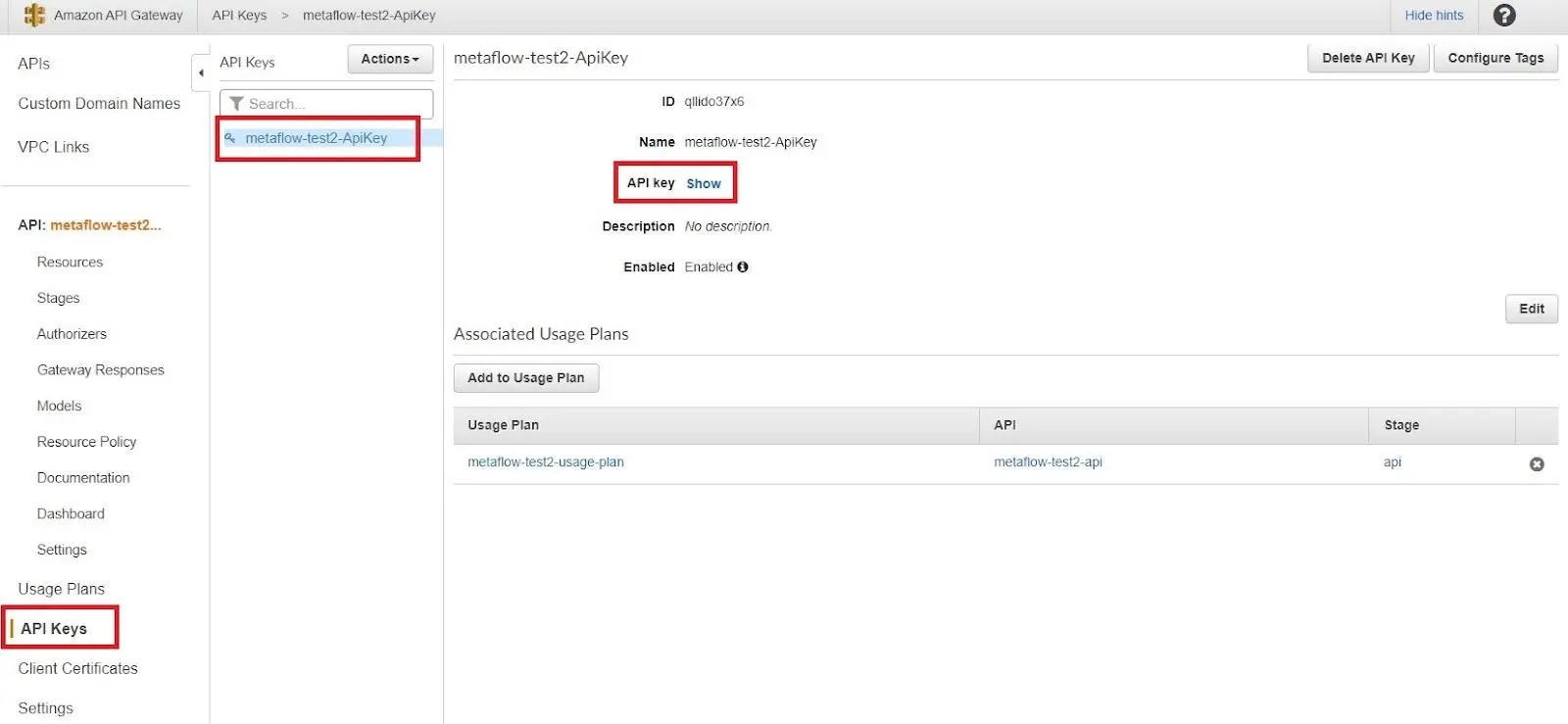Open Authorizers
This screenshot has height=724, width=1568.
(x=72, y=334)
